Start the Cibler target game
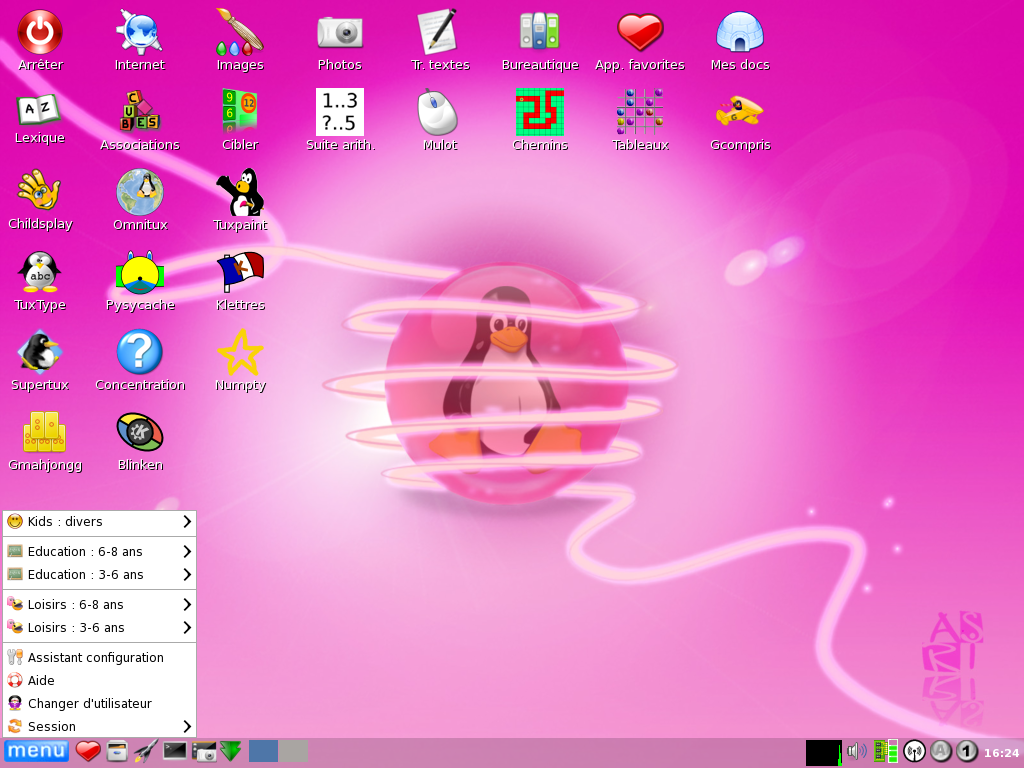This screenshot has width=1024, height=768. pyautogui.click(x=240, y=112)
